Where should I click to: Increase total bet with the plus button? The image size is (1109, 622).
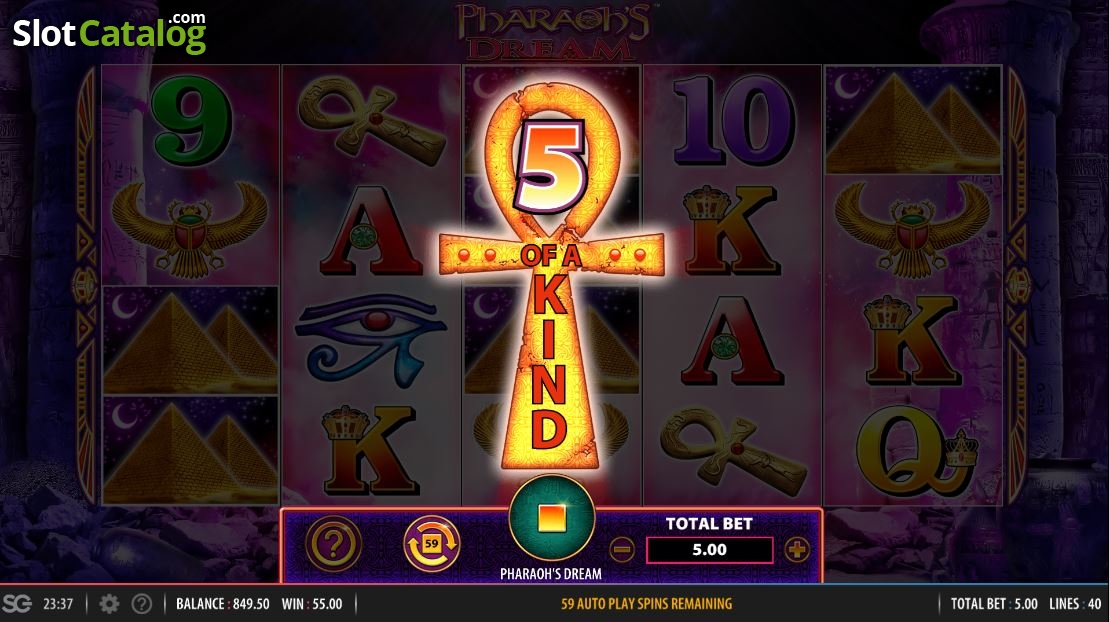coord(796,550)
